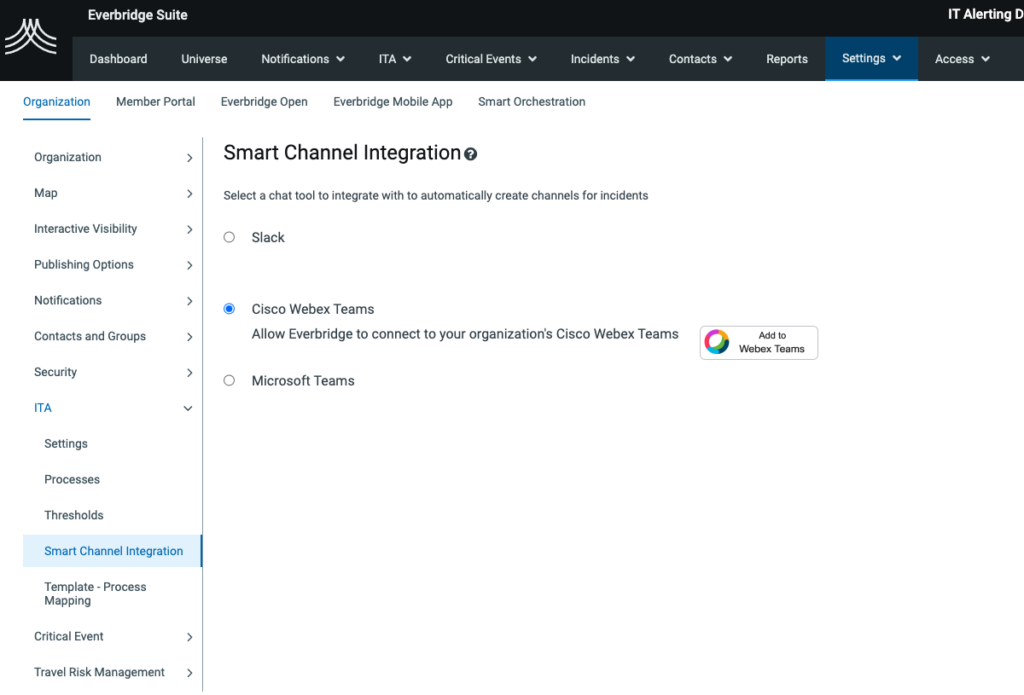Switch to the Smart Orchestration tab
Screen dimensions: 1024x695
tap(532, 102)
